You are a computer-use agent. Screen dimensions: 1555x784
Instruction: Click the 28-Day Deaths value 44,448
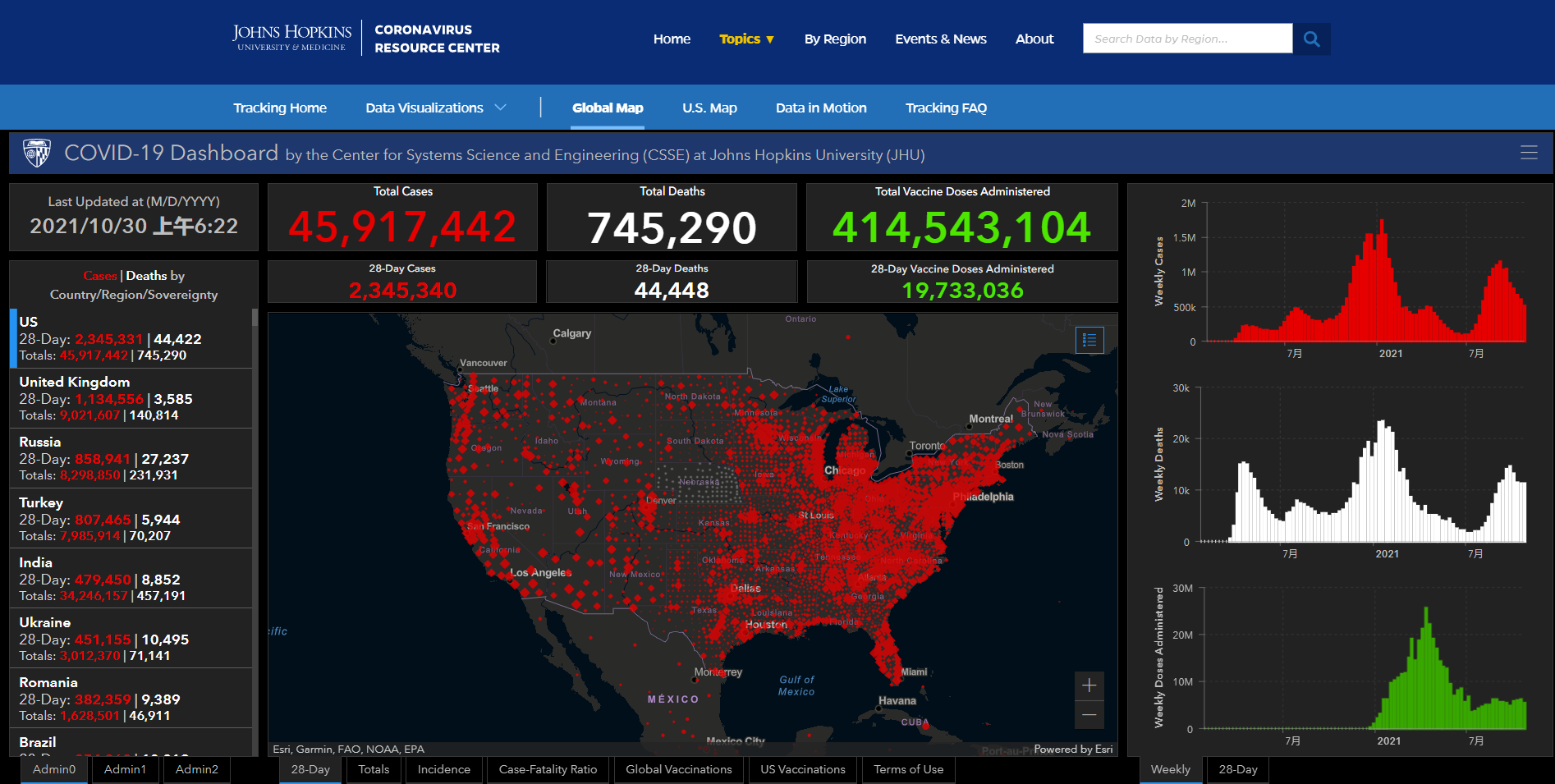(672, 291)
